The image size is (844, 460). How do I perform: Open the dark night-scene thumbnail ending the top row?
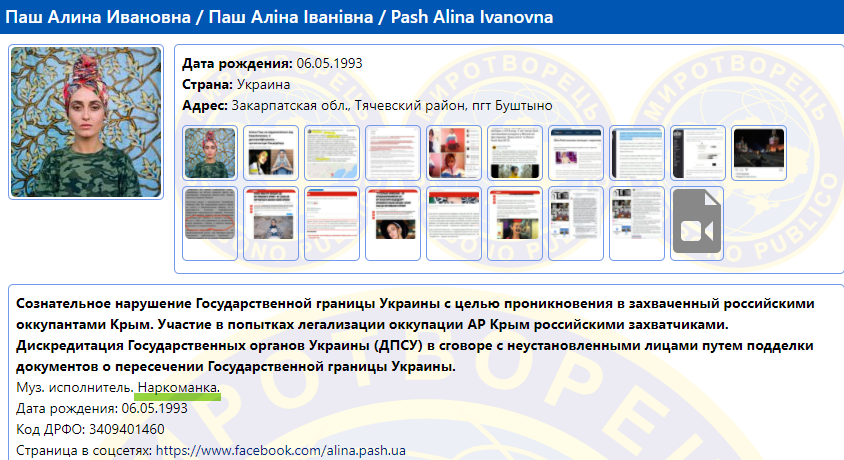pyautogui.click(x=759, y=153)
